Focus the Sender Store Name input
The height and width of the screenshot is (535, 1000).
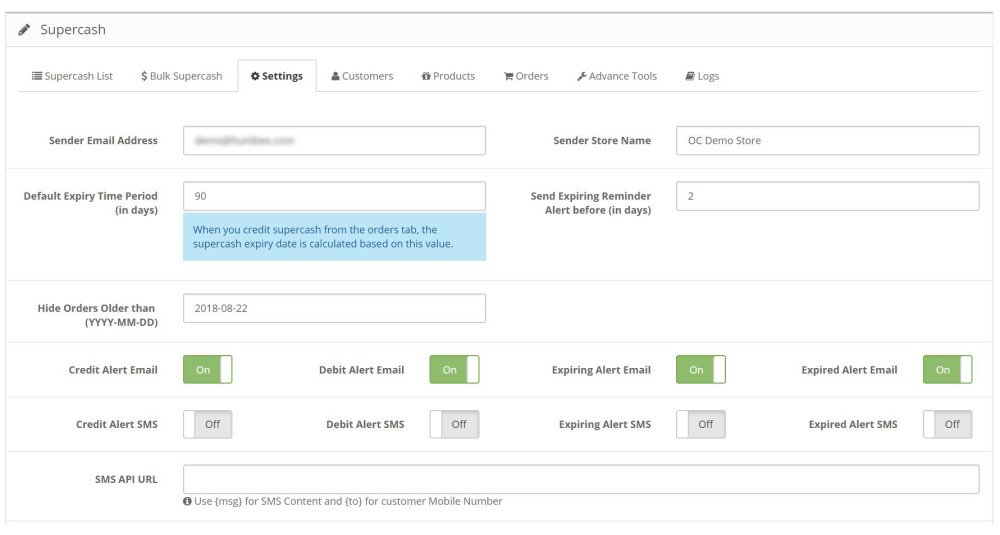point(828,140)
